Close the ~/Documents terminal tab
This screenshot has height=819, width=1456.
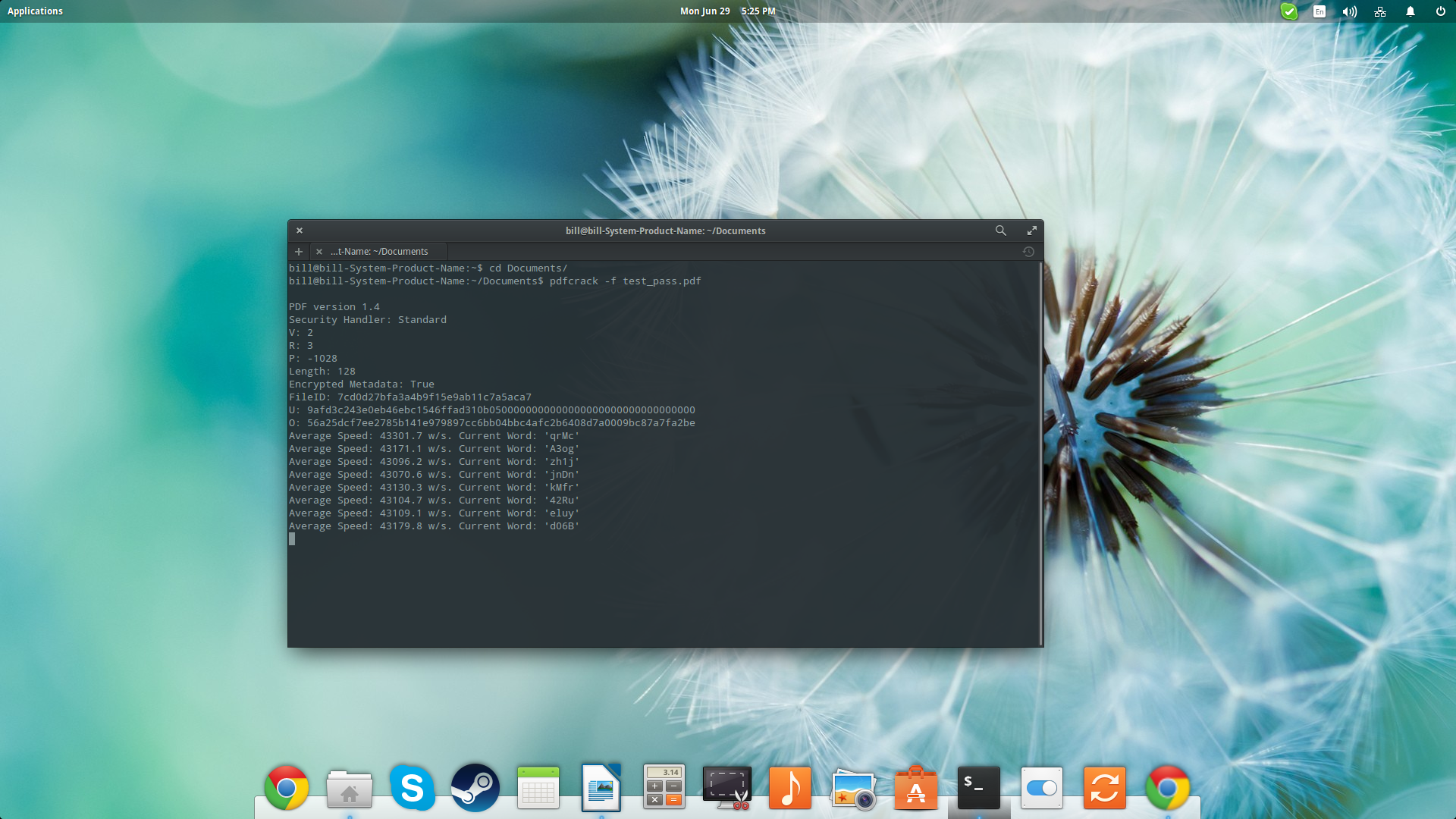click(319, 252)
